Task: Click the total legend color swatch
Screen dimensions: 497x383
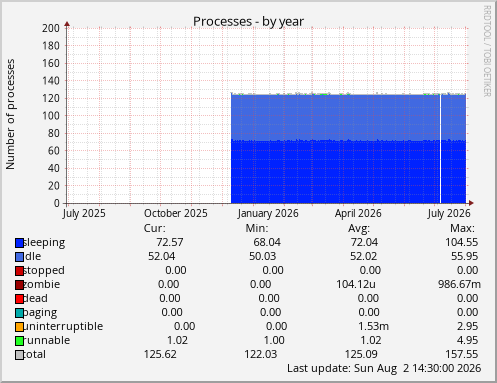Action: 19,355
